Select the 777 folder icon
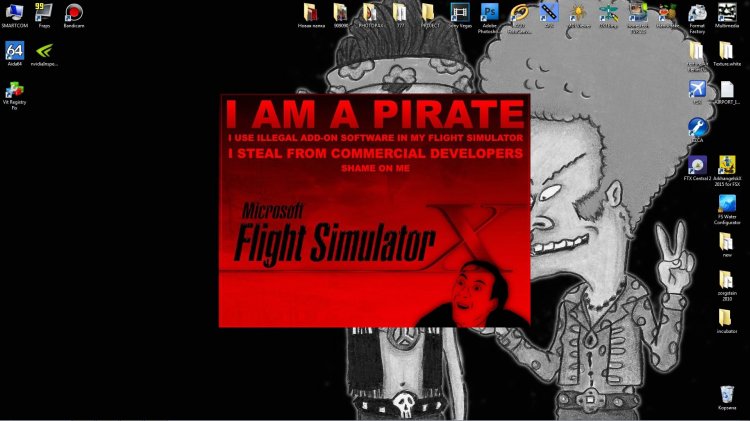This screenshot has width=750, height=421. pos(400,15)
